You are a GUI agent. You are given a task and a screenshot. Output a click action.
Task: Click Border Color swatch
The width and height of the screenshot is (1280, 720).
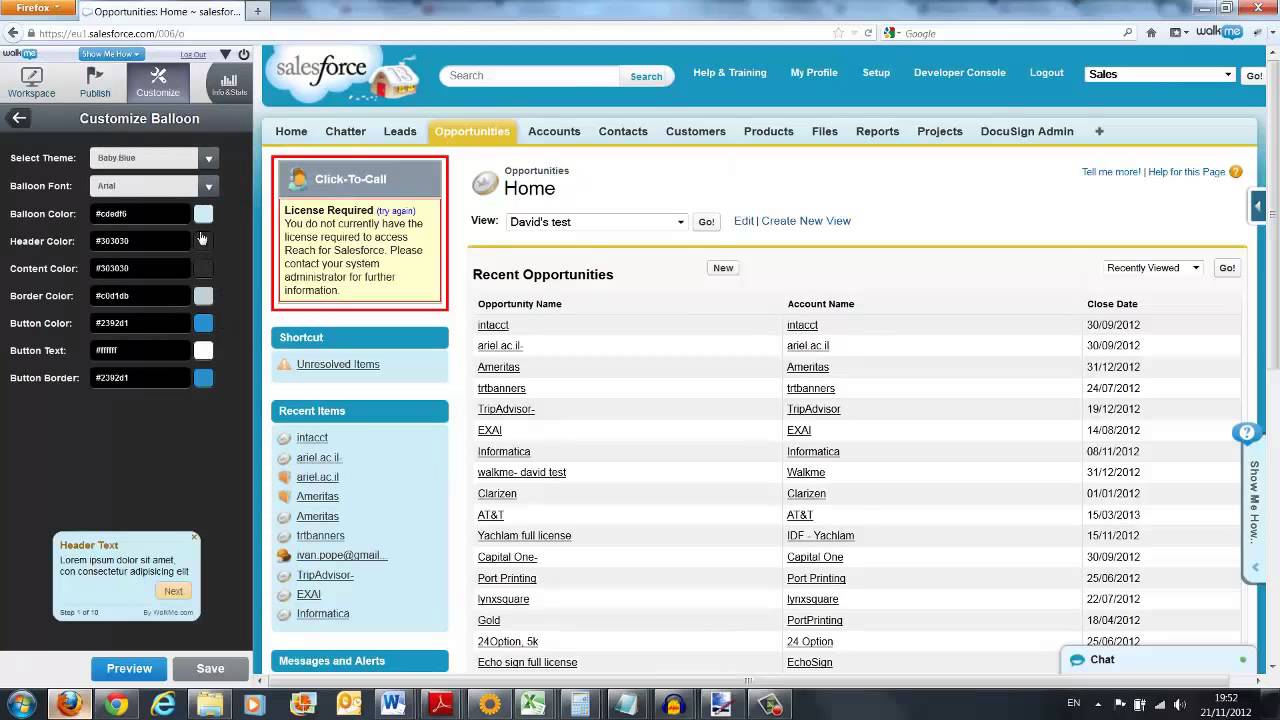tap(203, 296)
